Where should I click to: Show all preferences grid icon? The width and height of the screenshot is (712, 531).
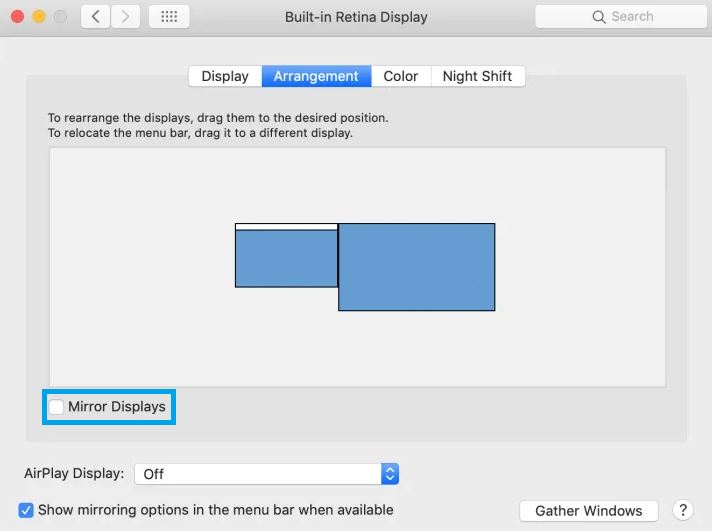169,17
